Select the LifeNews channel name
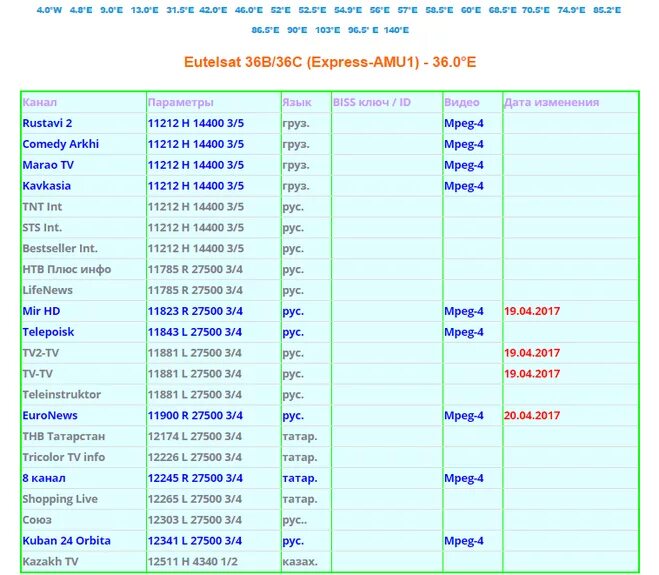Viewport: 659px width, 575px height. [x=47, y=290]
